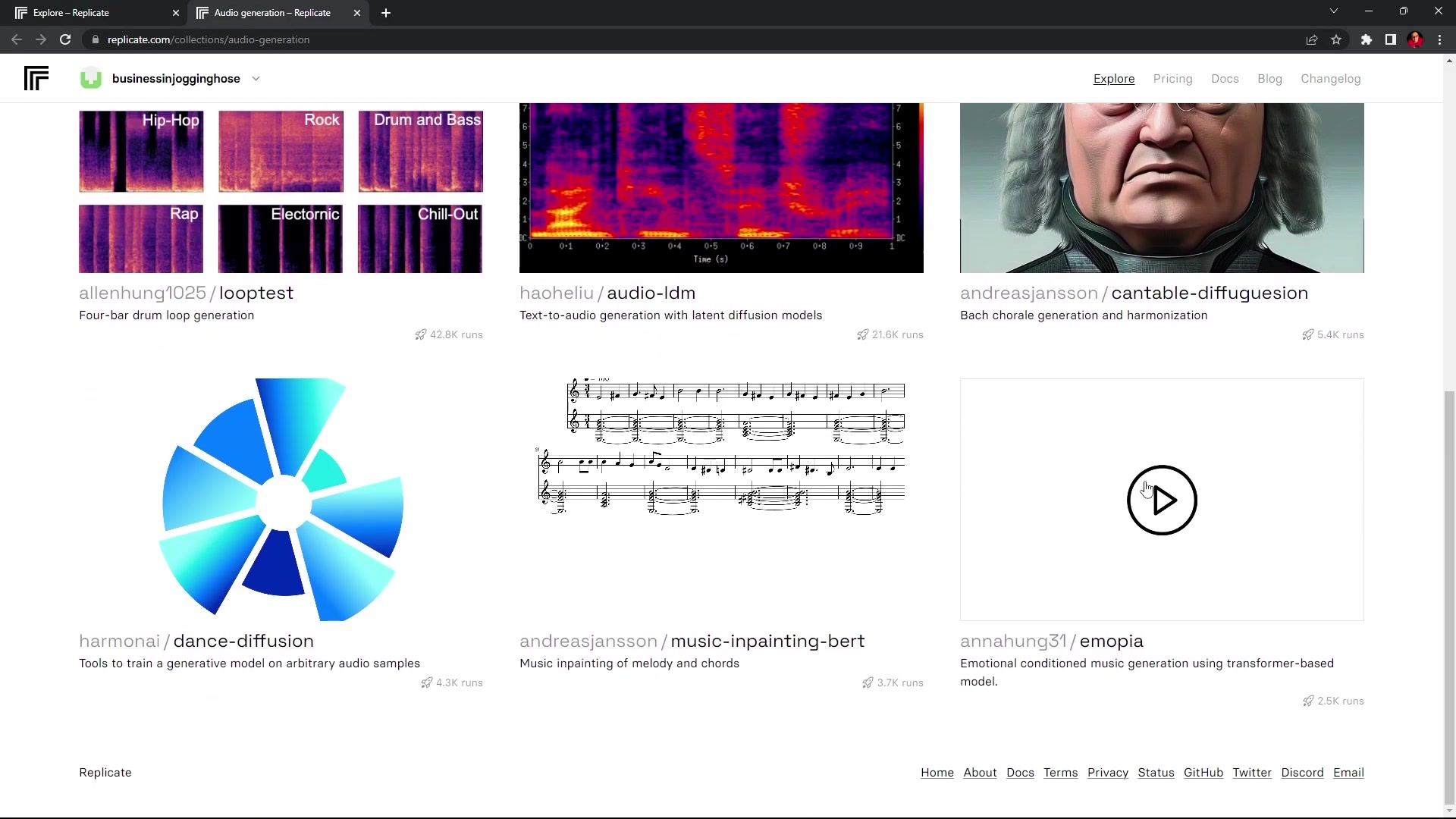This screenshot has width=1456, height=819.
Task: Click the businessinjogginghose avatar icon
Action: (91, 78)
